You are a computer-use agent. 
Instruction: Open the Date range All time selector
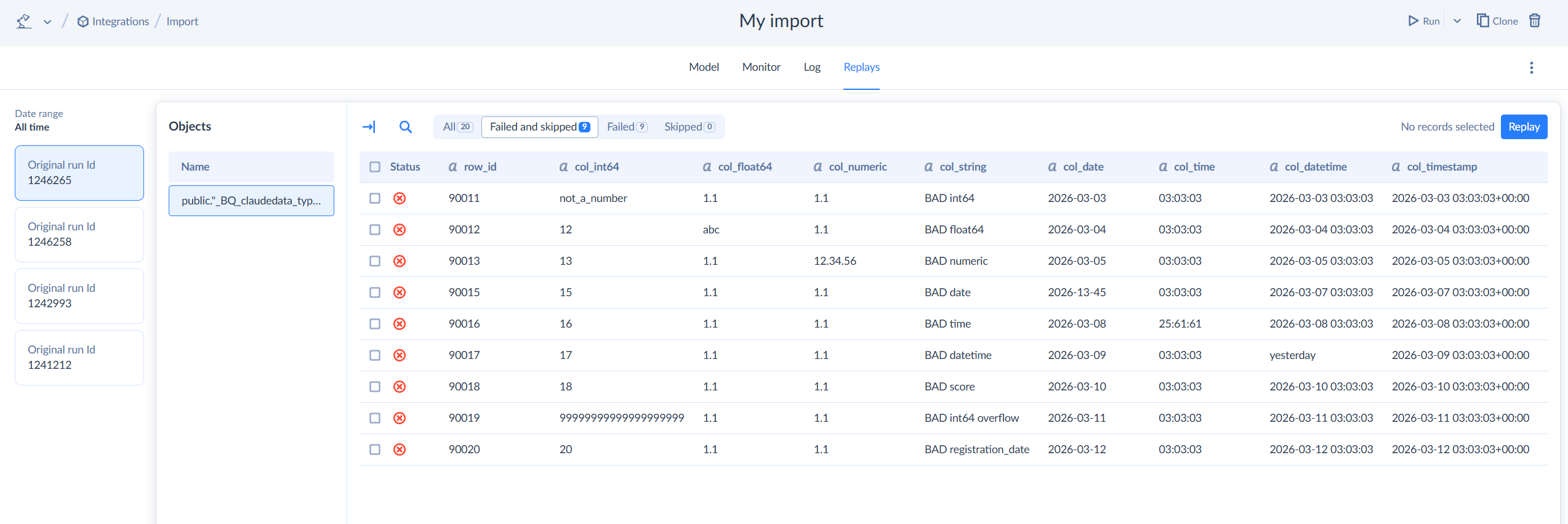tap(39, 121)
